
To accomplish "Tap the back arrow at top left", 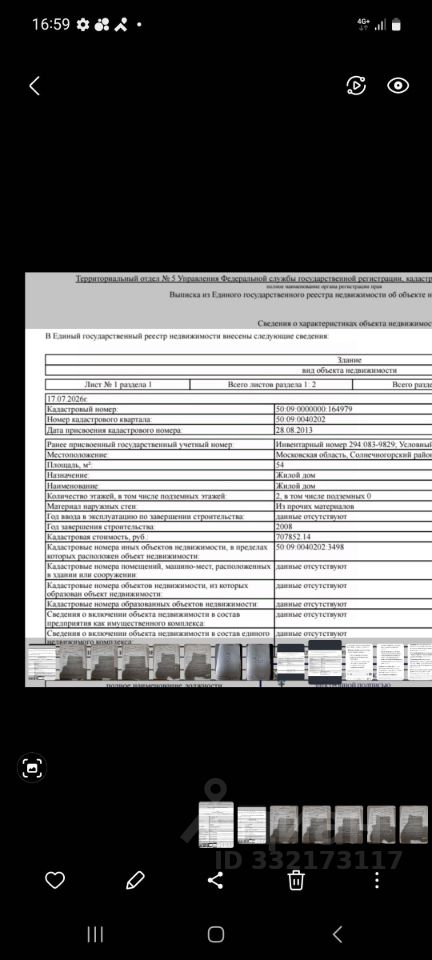I will 34,86.
